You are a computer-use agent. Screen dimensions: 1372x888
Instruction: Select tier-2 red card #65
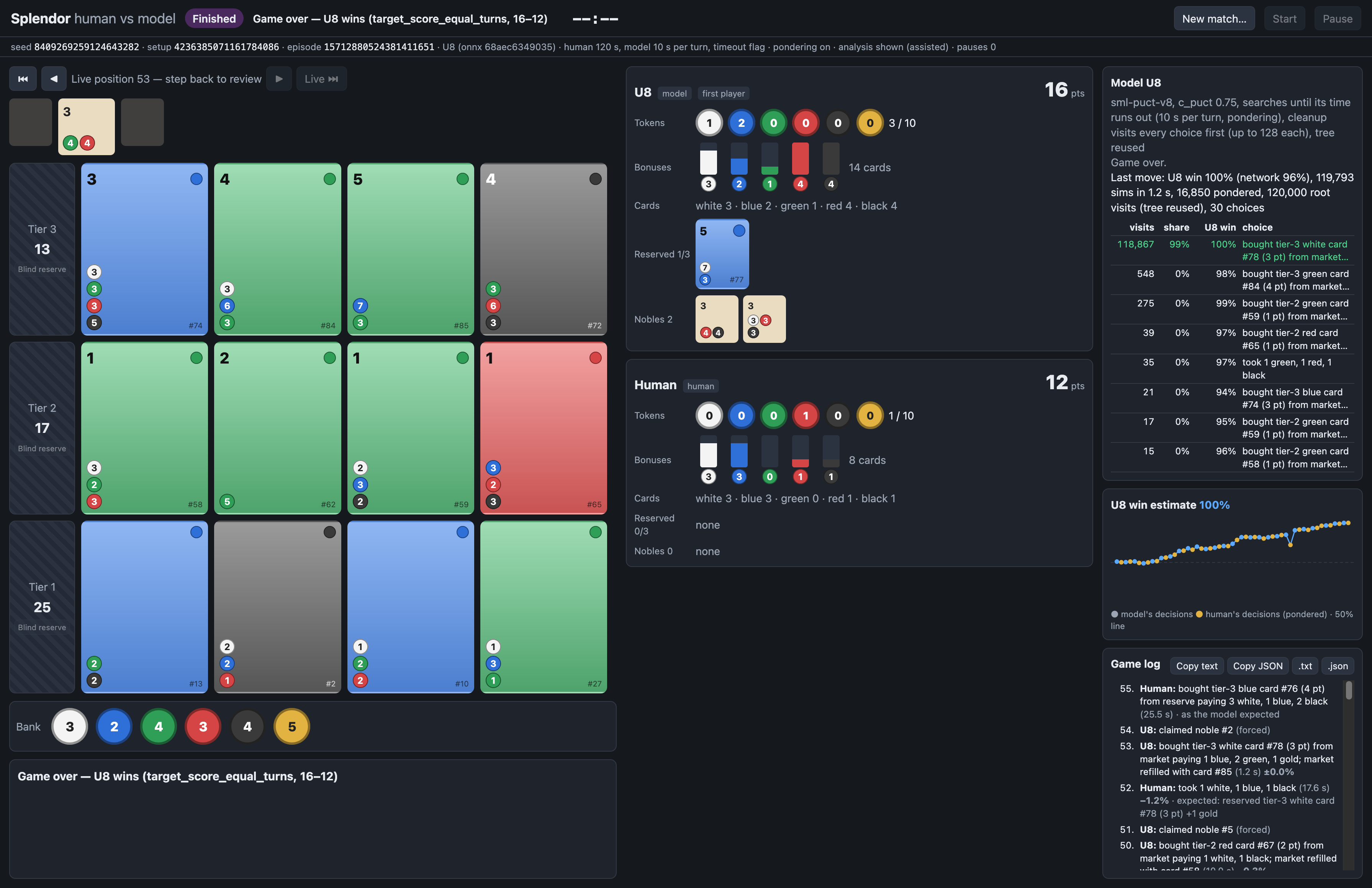544,428
